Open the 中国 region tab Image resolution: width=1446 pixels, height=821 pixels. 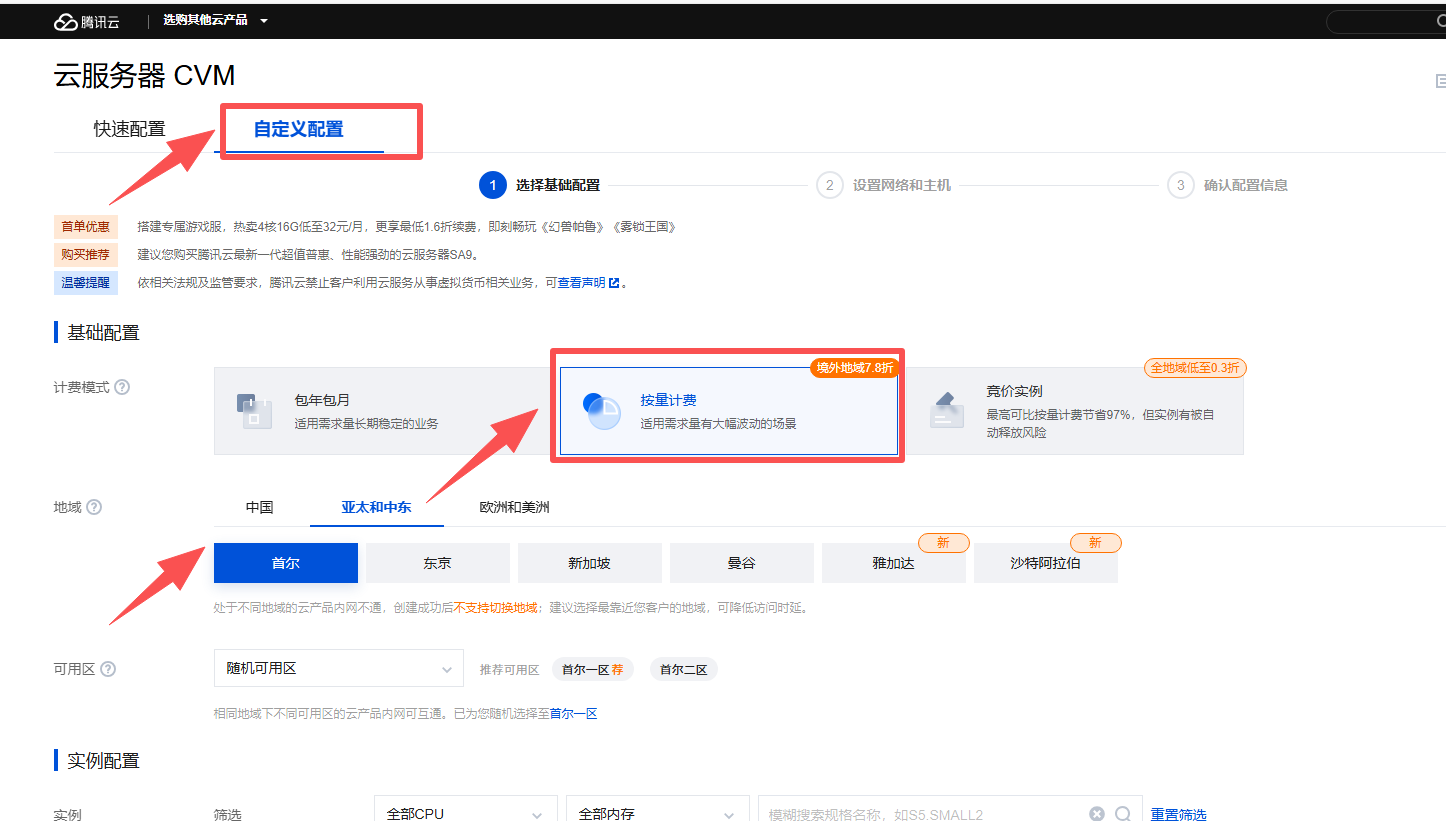[260, 507]
